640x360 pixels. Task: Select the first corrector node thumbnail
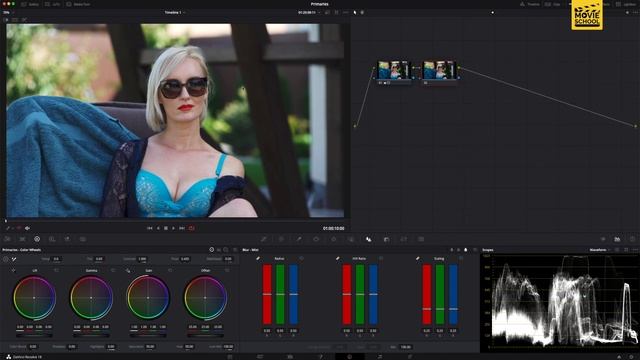(393, 70)
